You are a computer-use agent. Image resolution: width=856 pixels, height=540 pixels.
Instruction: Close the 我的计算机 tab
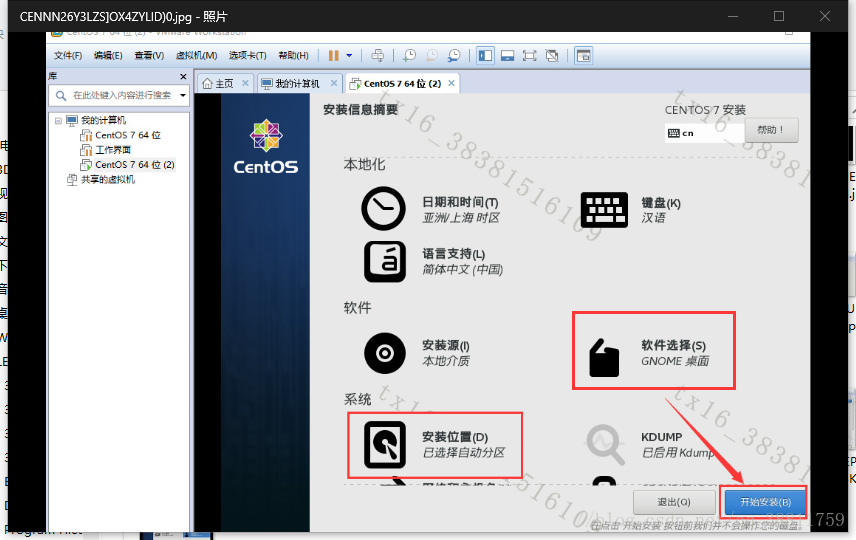tap(334, 83)
